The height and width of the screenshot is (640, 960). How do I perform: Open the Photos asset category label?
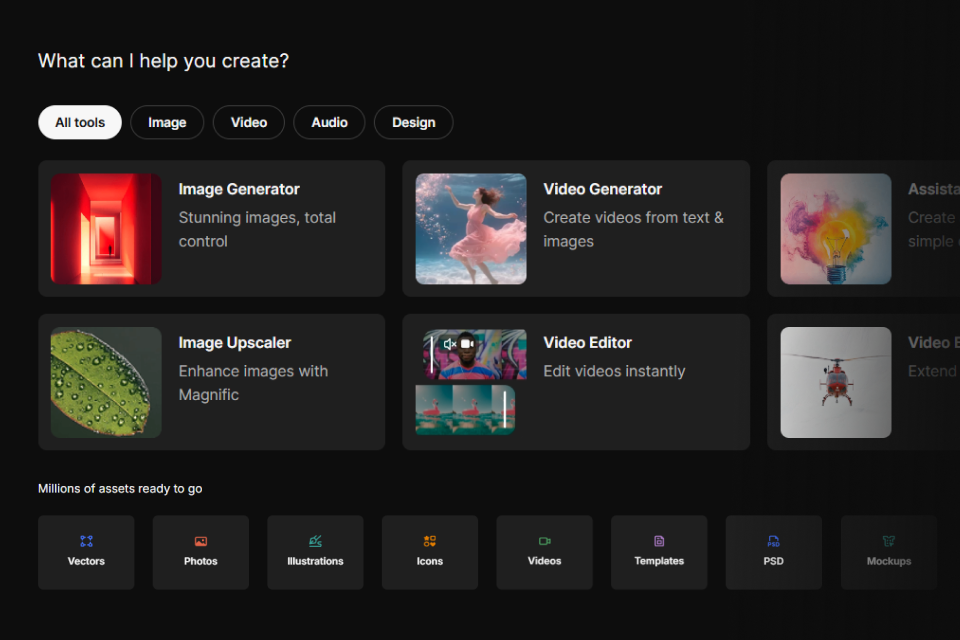coord(201,561)
